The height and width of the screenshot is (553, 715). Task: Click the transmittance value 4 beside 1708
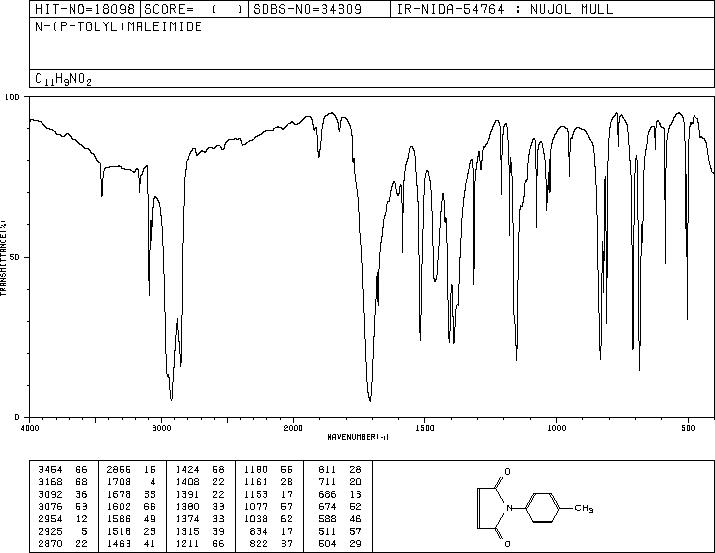click(152, 482)
